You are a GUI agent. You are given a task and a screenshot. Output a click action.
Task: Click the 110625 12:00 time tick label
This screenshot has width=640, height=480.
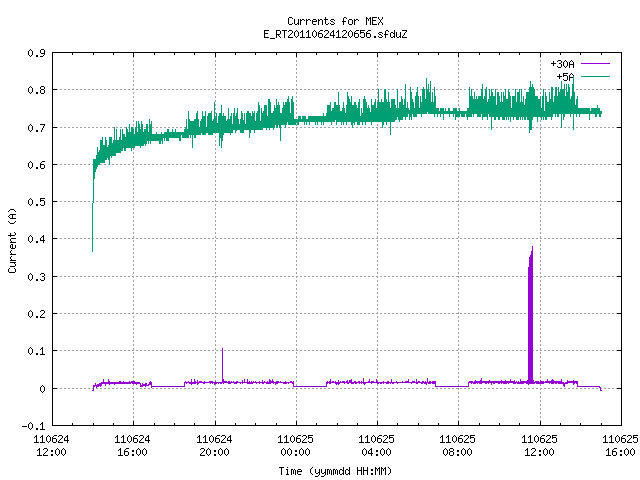(539, 446)
